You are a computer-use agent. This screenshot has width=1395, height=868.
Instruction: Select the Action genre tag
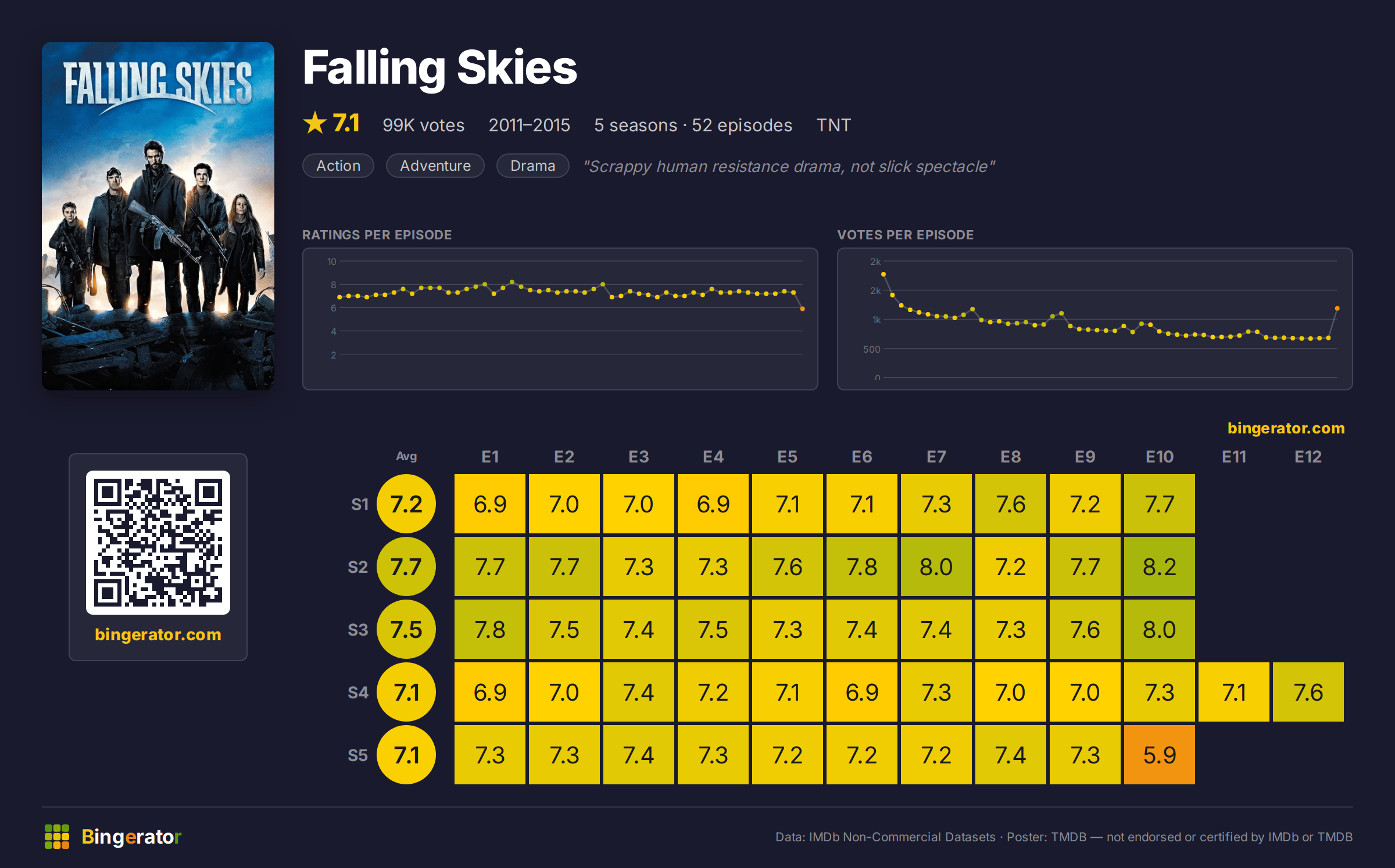[338, 166]
